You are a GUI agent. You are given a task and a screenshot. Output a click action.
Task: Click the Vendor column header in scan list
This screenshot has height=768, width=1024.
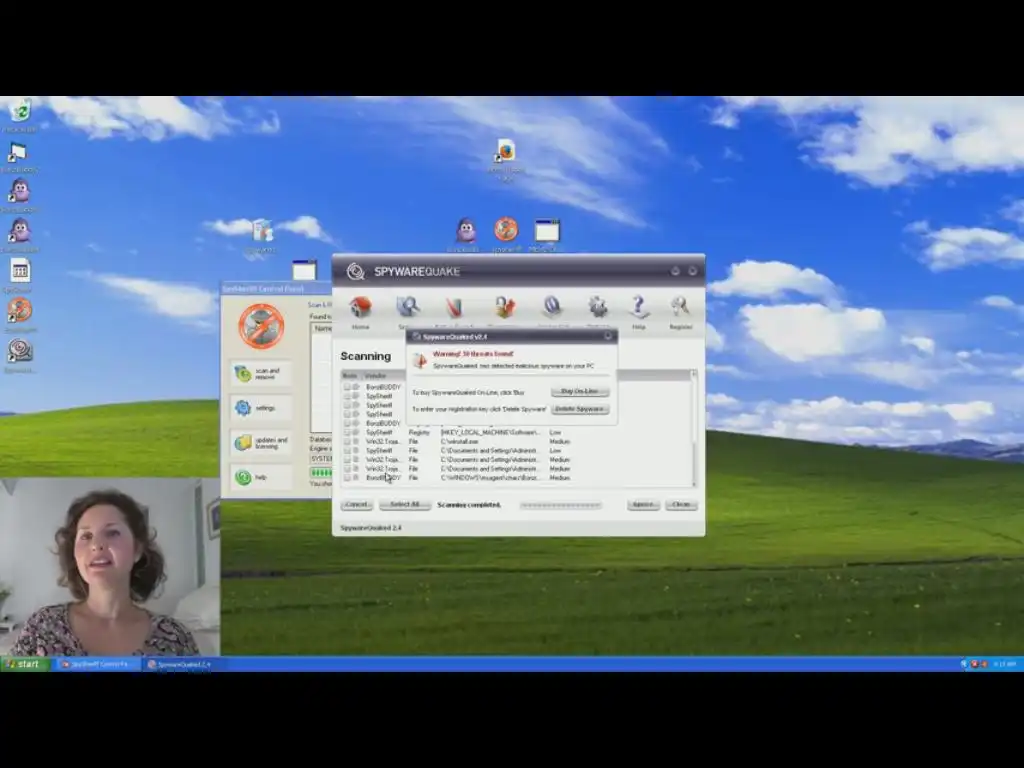pyautogui.click(x=376, y=376)
